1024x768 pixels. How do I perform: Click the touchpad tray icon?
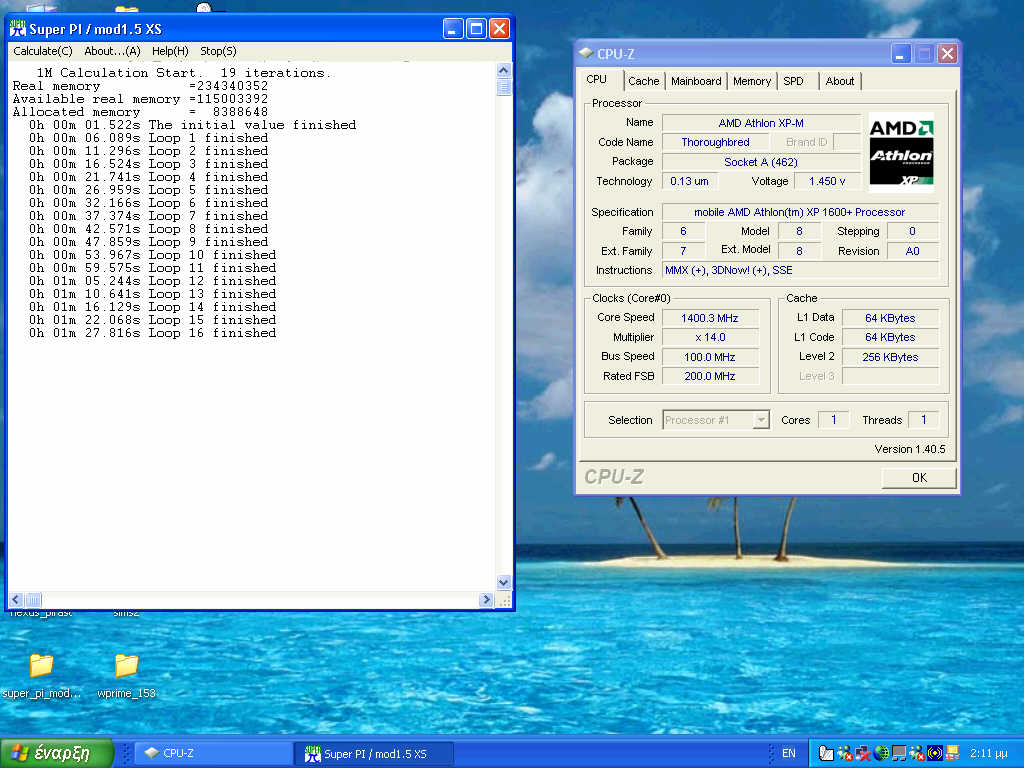[826, 753]
